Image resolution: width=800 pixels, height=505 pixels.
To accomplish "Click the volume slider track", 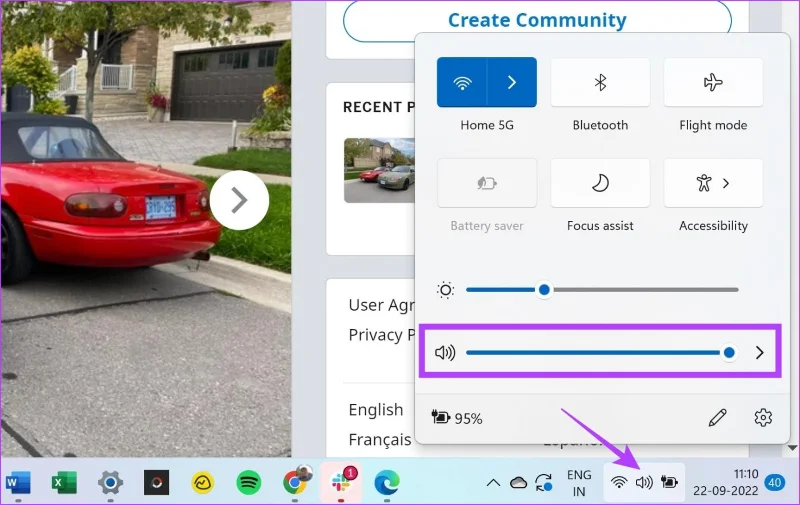I will pyautogui.click(x=601, y=352).
